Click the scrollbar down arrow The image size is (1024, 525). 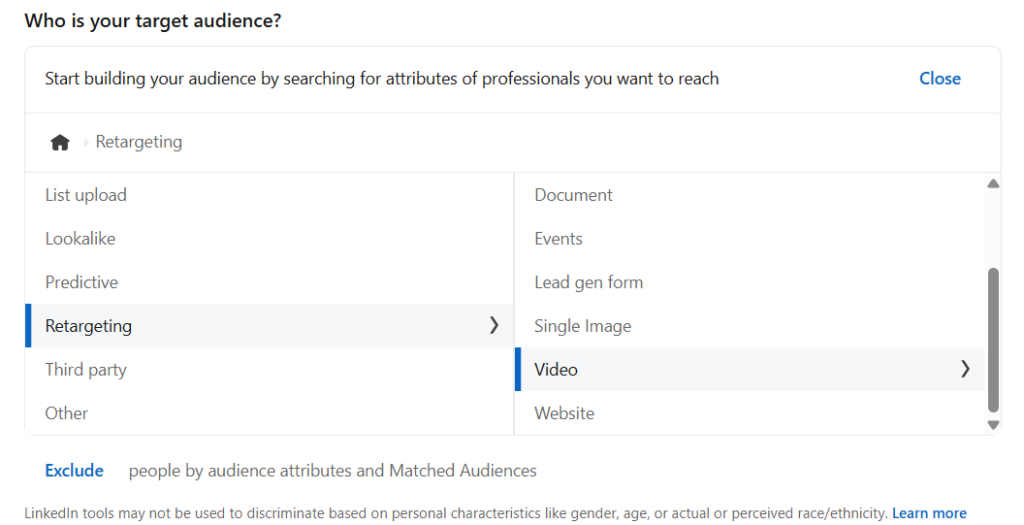pos(993,424)
